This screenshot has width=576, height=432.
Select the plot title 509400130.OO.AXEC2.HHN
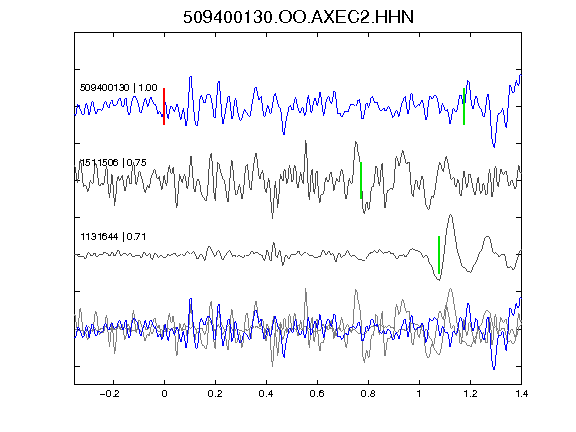(x=298, y=17)
